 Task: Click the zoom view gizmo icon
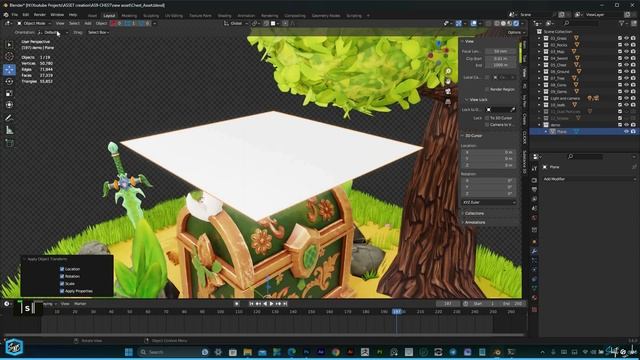click(x=448, y=71)
